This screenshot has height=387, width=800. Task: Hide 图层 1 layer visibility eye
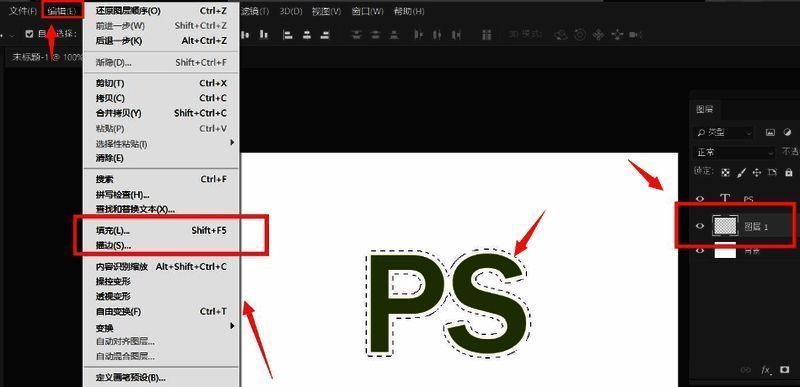[x=700, y=226]
